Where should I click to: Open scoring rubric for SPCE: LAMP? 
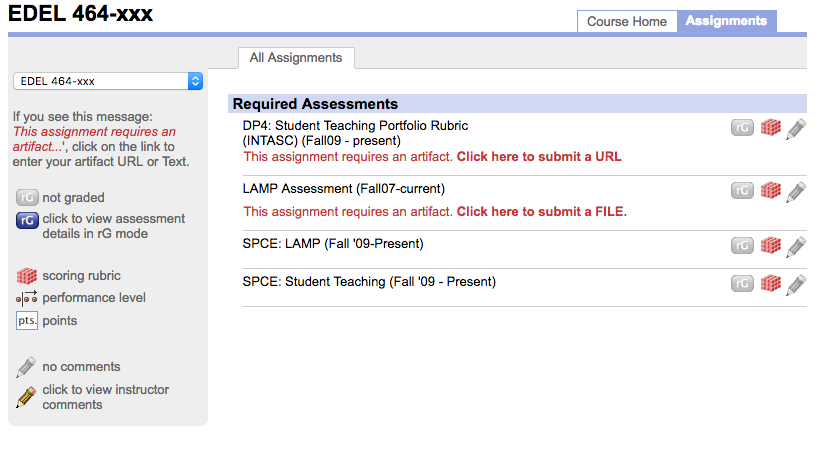point(769,245)
